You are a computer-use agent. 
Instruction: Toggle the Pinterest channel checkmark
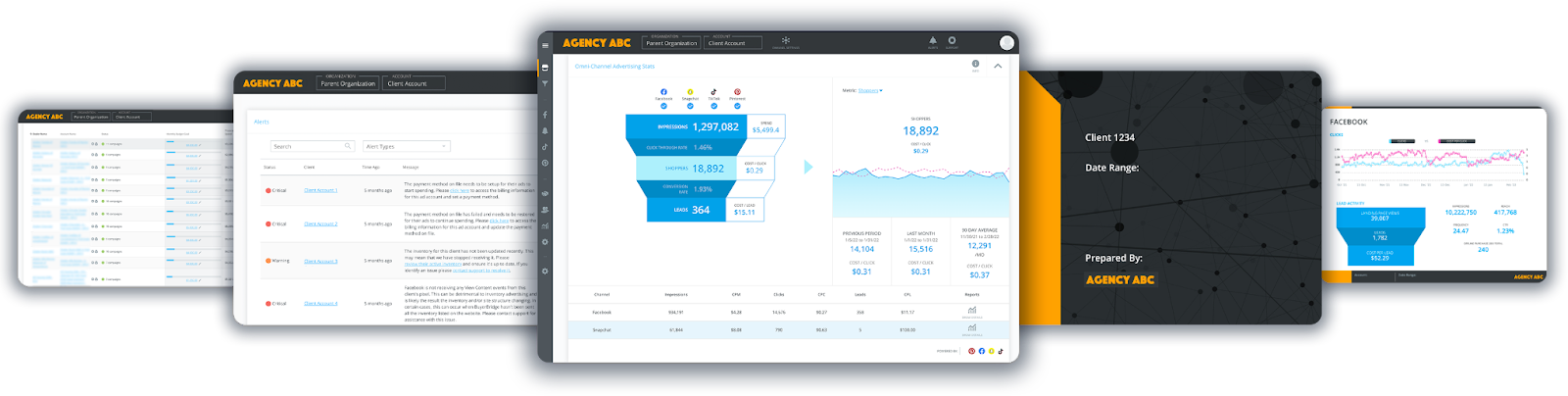737,106
